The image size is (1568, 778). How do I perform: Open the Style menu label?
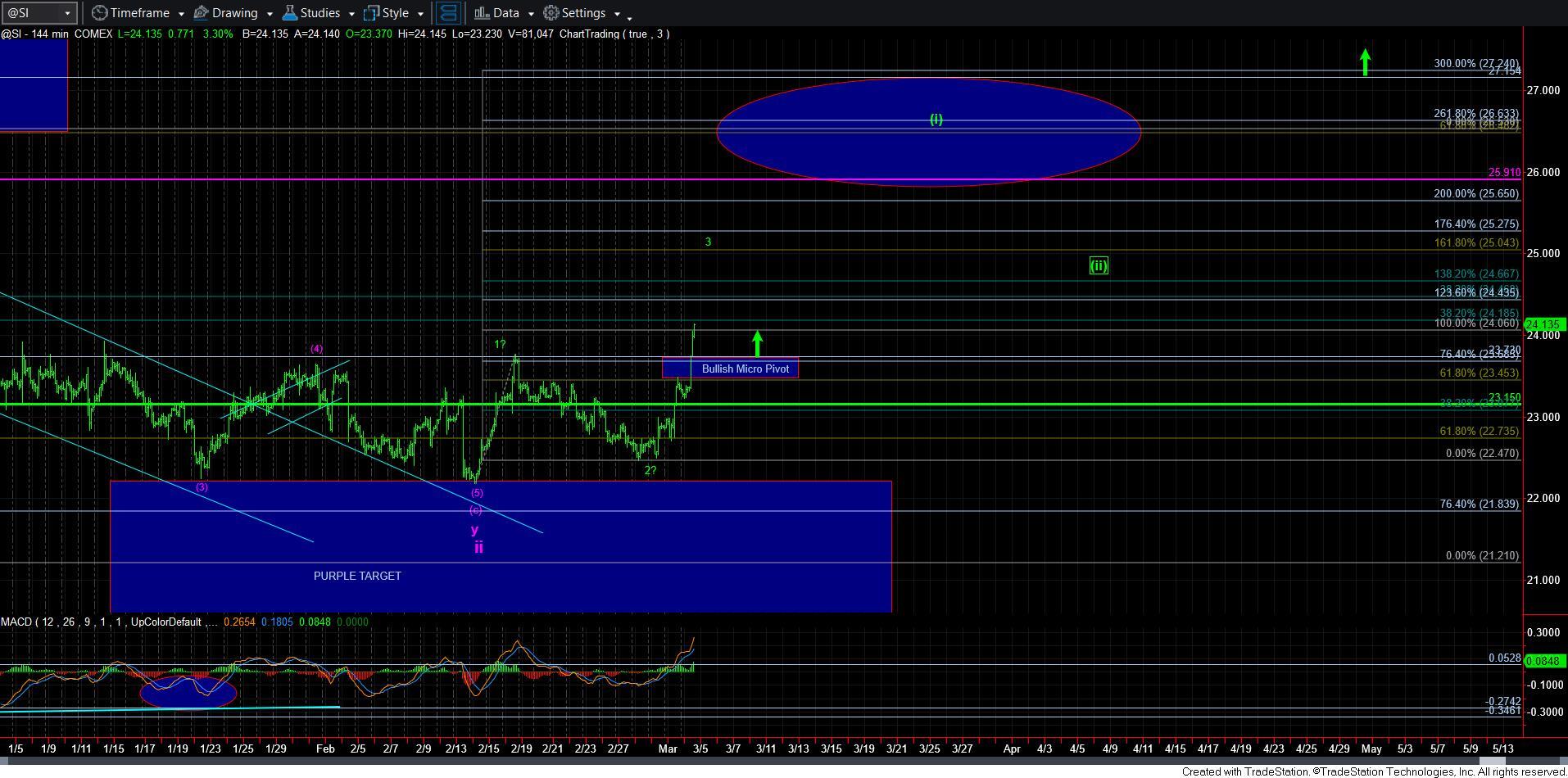point(396,13)
